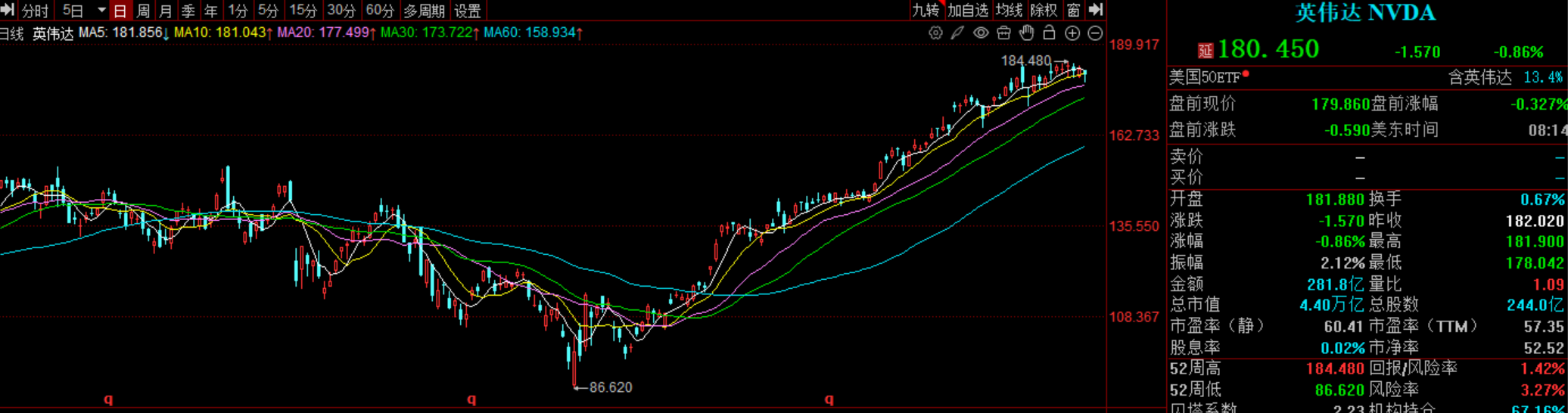Viewport: 1568px width, 413px height.
Task: Click the 52周高 value 184.480
Action: (1335, 369)
